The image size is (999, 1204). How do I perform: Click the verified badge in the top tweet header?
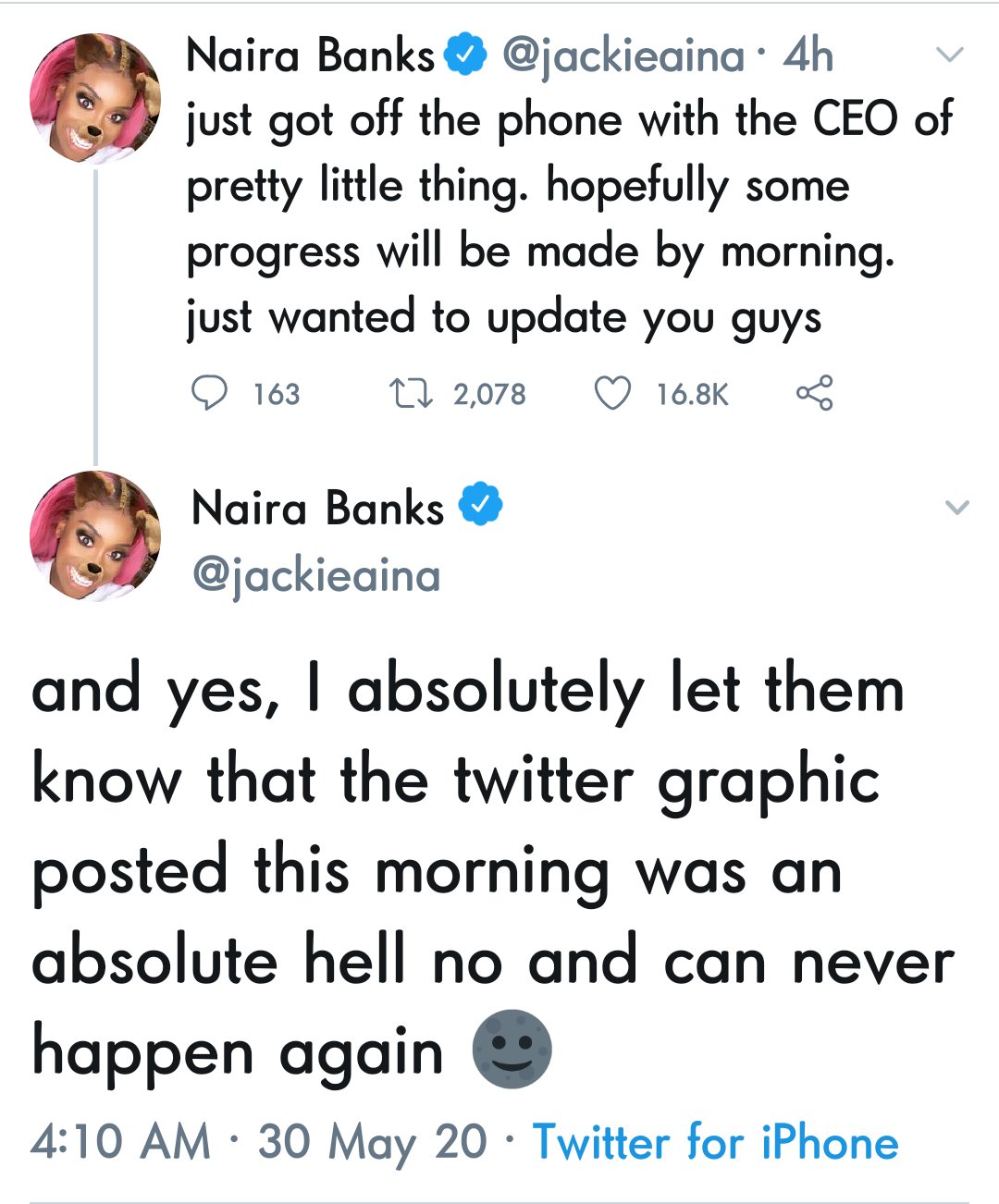pos(466,55)
